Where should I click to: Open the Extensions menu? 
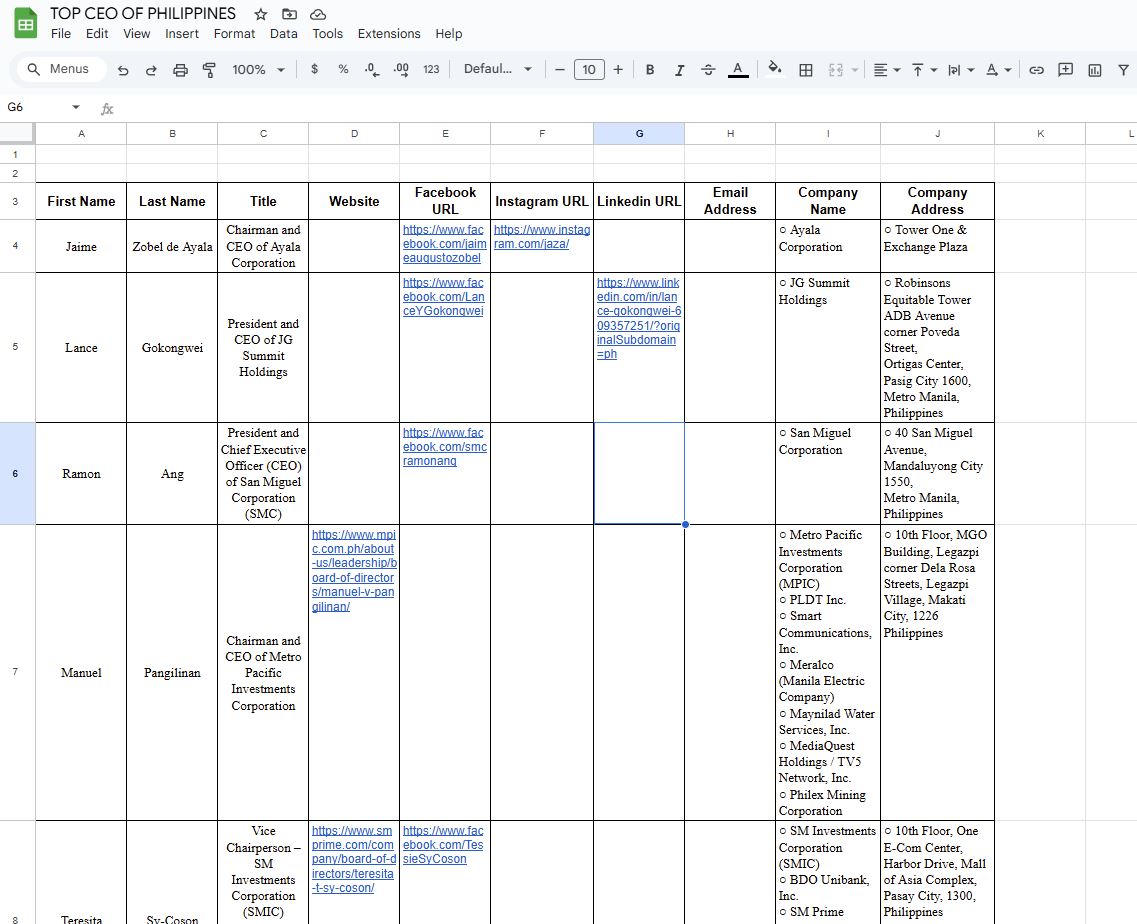pyautogui.click(x=389, y=34)
